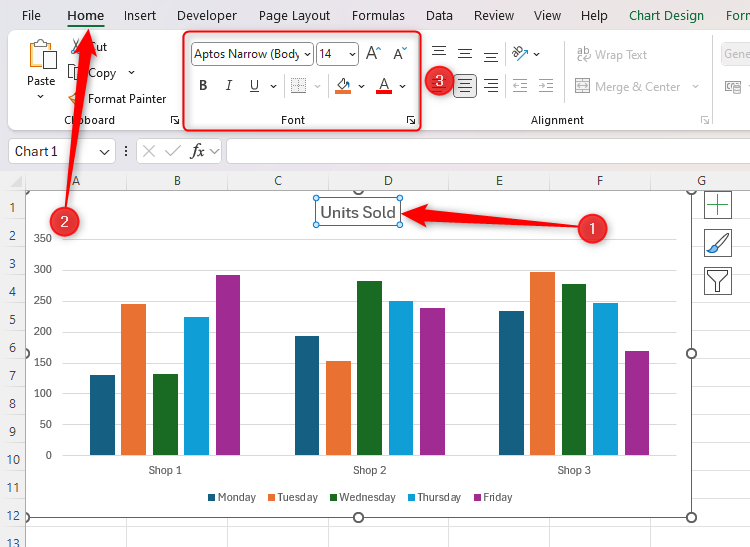Apply the red Font Color swatch

[384, 86]
